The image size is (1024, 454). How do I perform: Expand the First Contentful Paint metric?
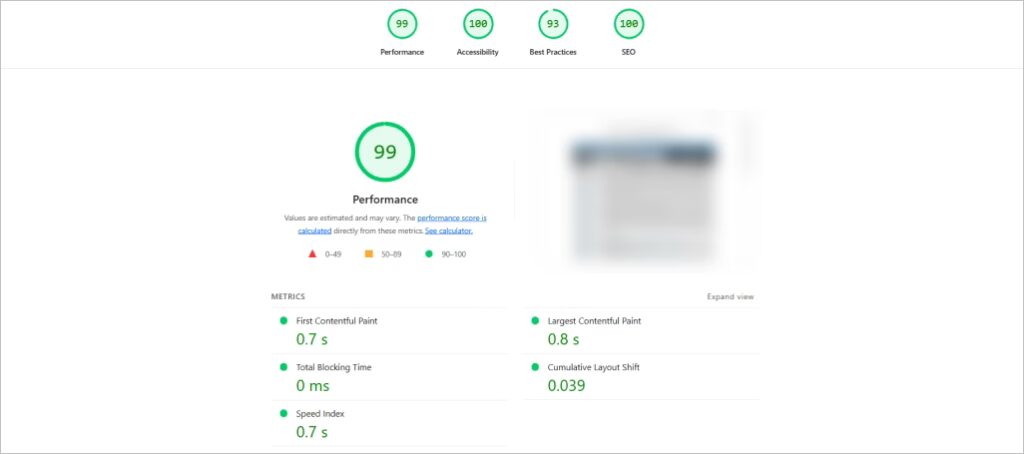[337, 321]
